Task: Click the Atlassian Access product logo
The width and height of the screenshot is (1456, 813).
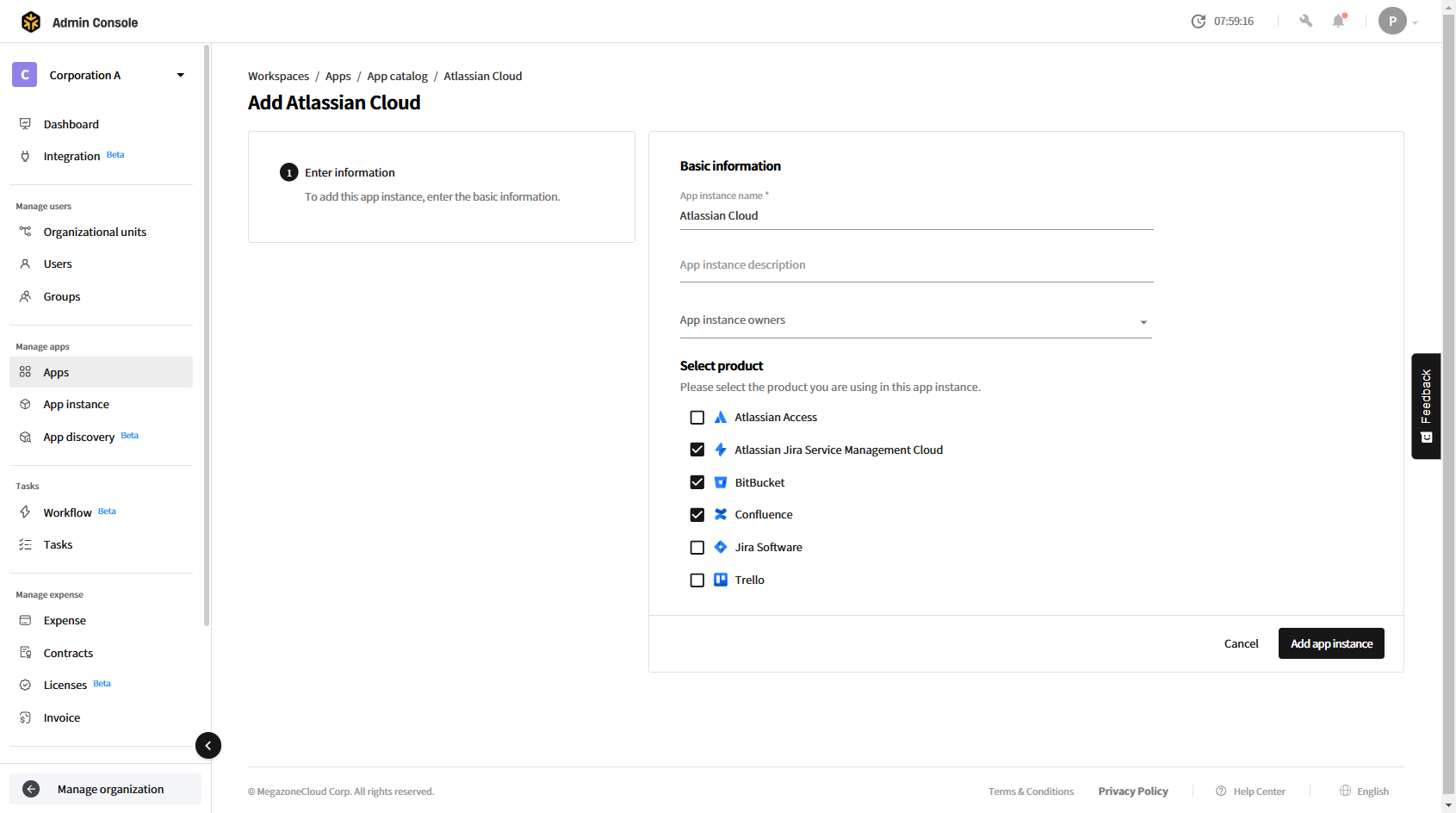Action: coord(721,417)
